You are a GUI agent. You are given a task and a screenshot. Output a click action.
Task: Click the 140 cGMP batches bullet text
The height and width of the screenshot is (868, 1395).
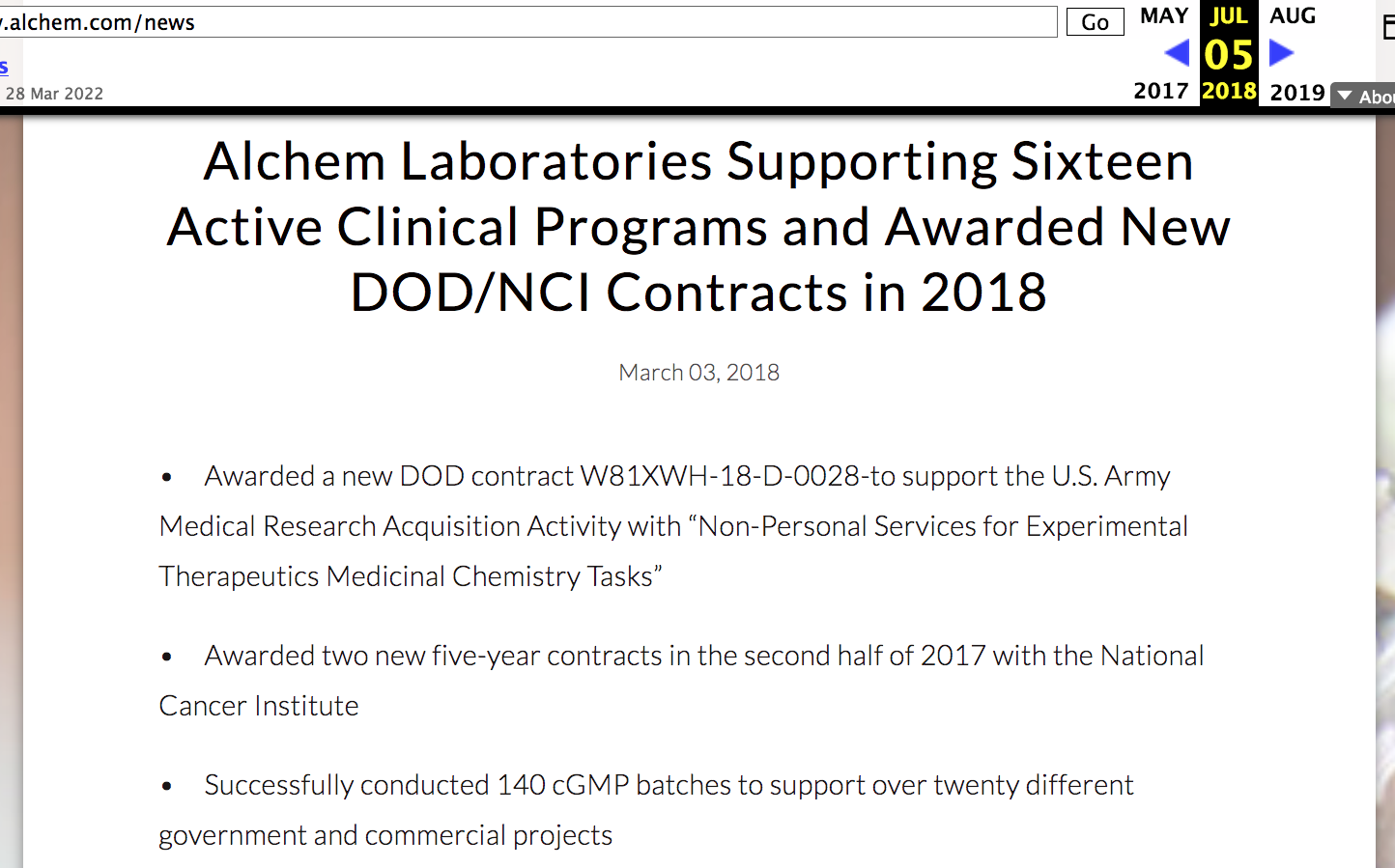point(646,809)
